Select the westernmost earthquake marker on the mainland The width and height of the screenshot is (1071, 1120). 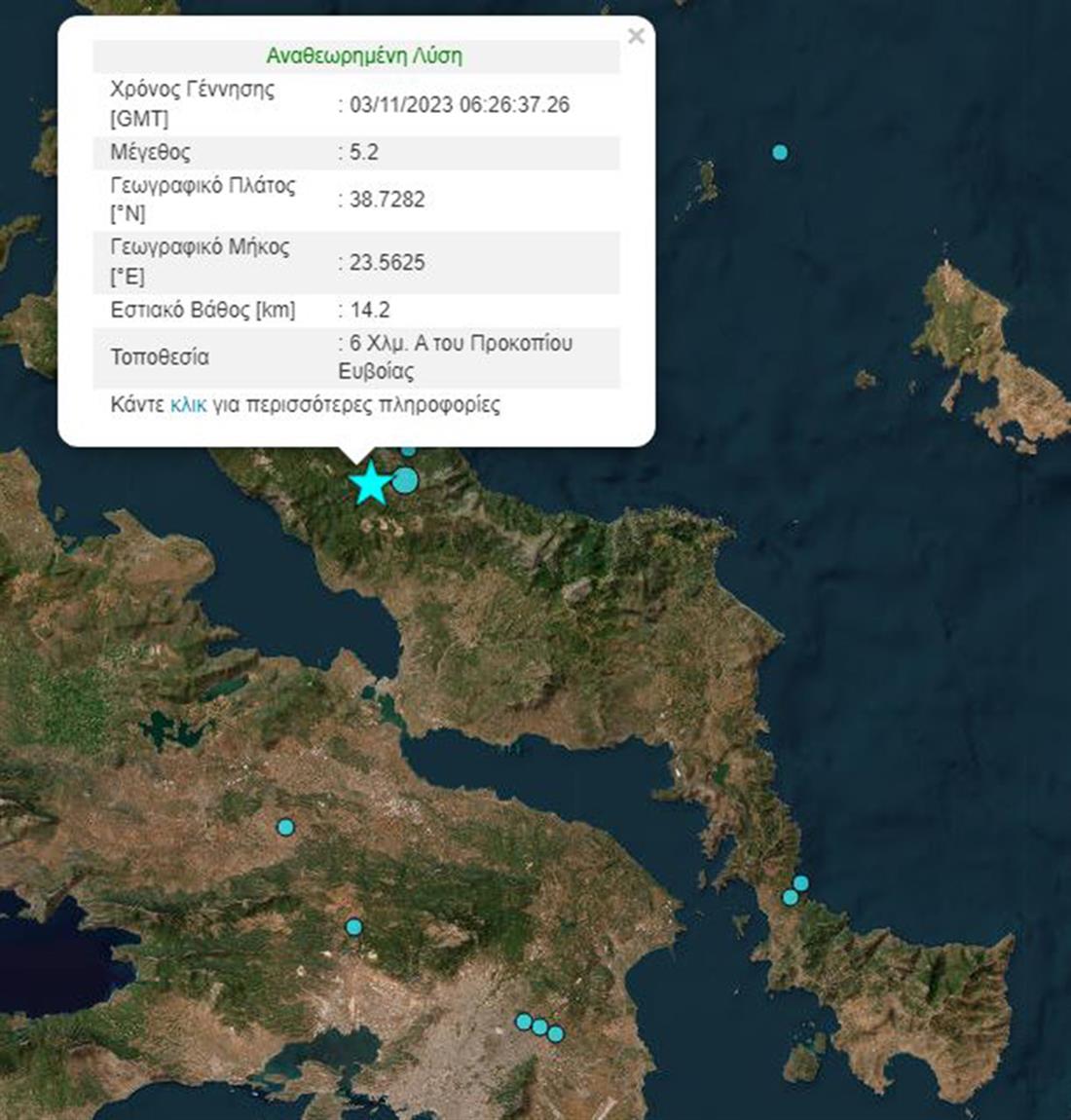point(285,827)
